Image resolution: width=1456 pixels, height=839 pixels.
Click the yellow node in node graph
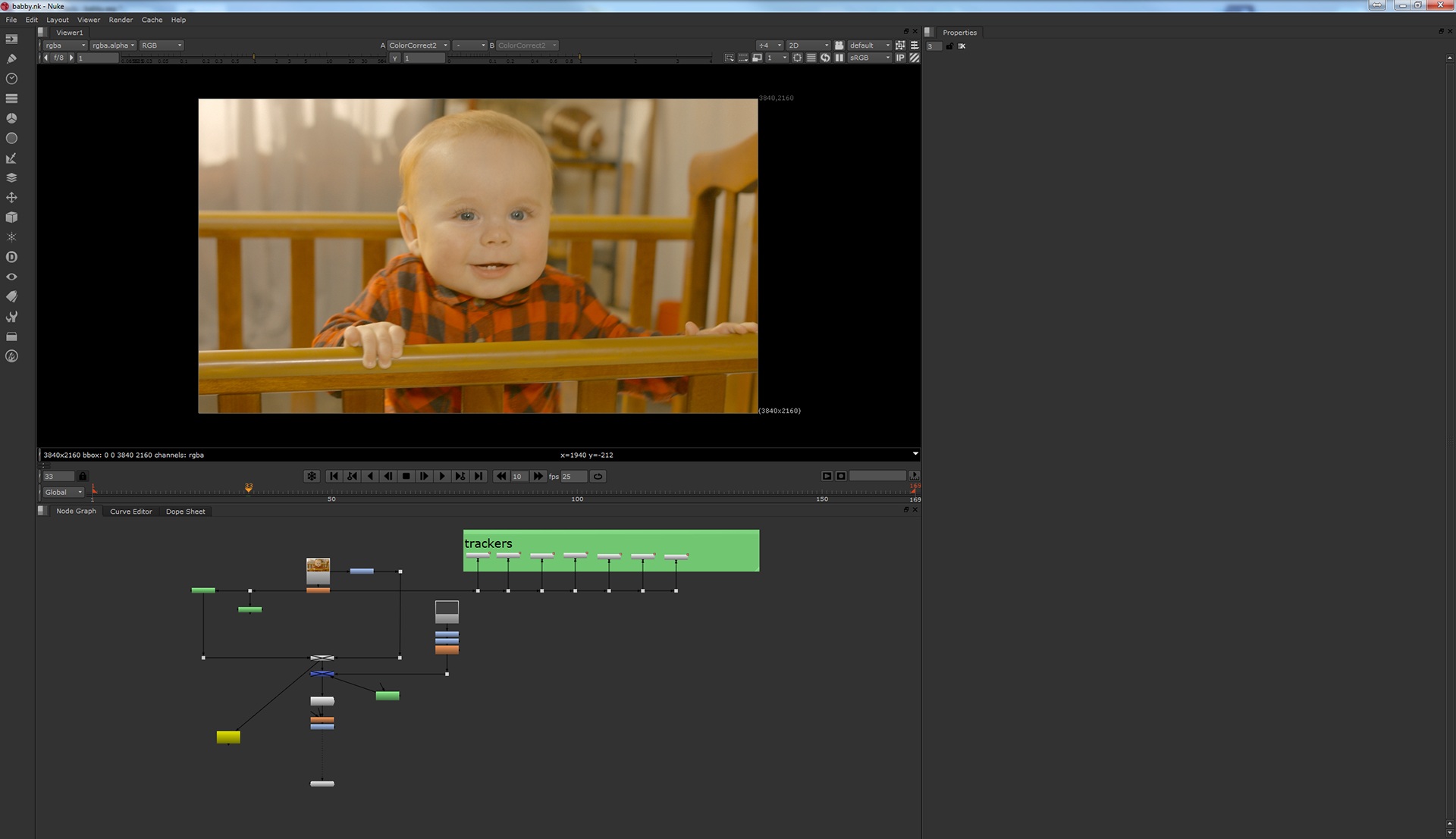pos(228,737)
